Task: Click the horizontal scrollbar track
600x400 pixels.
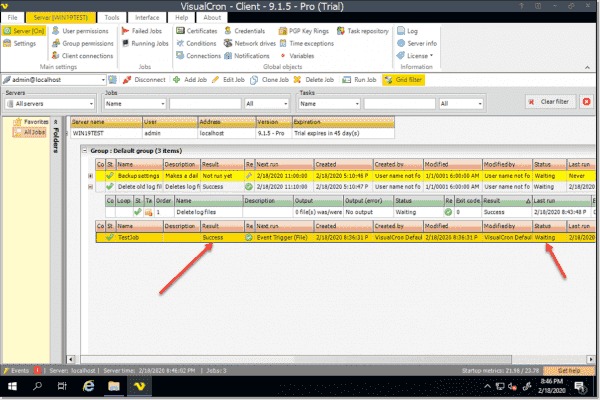Action: coord(330,359)
